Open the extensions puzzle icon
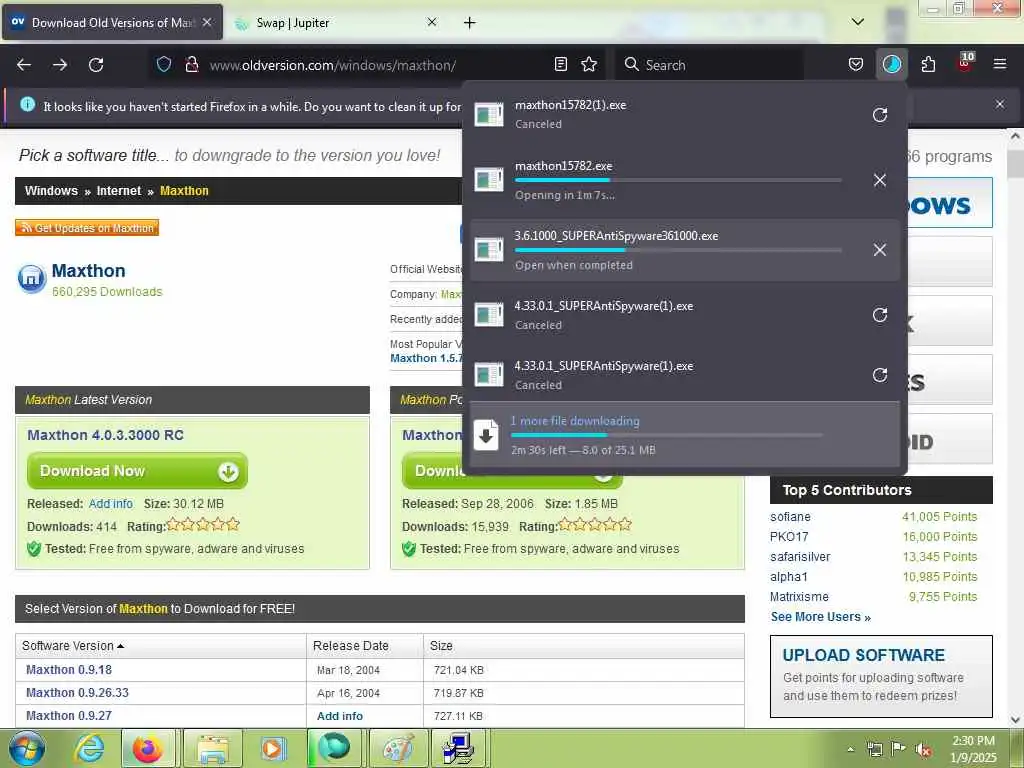The image size is (1024, 768). [x=928, y=64]
